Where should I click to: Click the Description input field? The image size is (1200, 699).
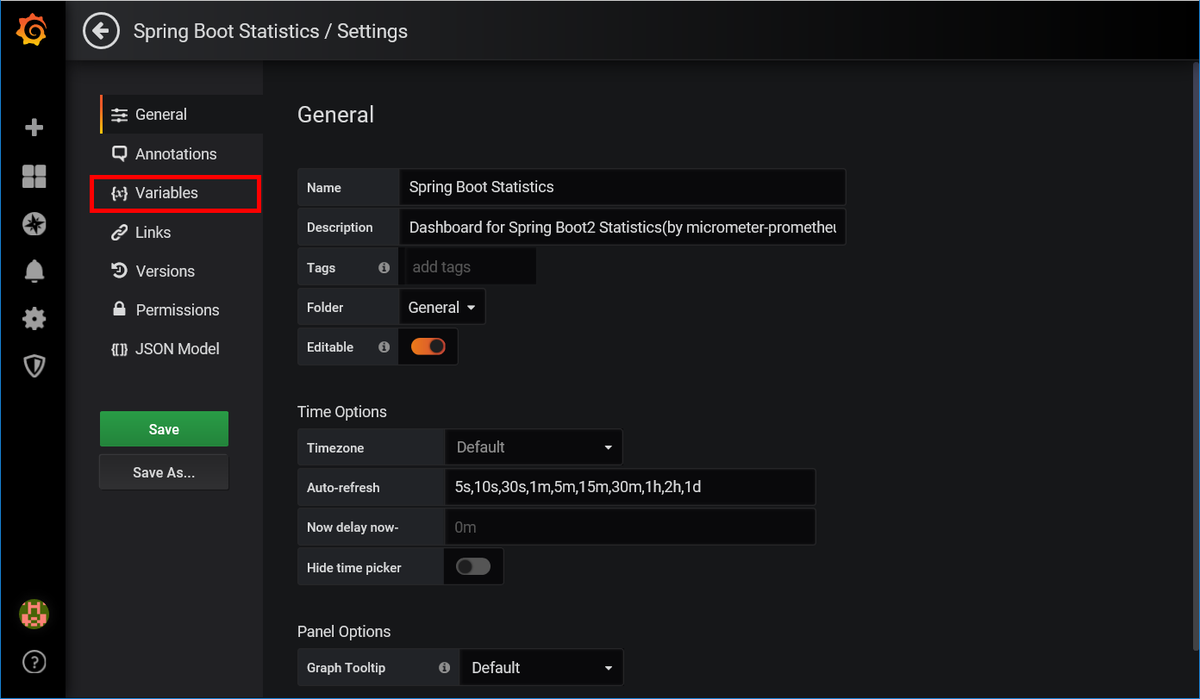point(622,227)
